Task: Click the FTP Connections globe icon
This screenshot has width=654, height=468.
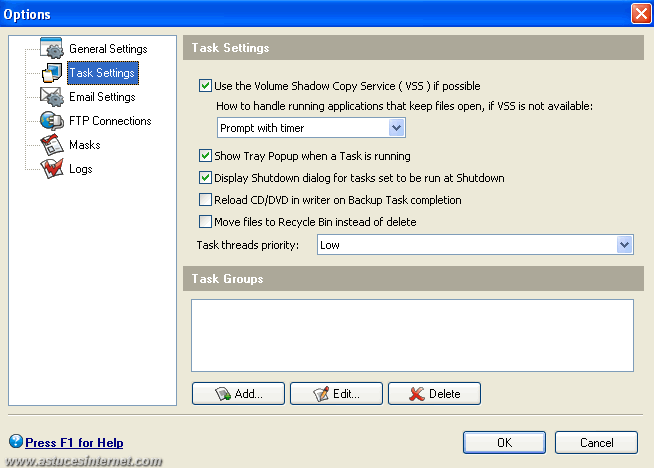Action: (52, 121)
